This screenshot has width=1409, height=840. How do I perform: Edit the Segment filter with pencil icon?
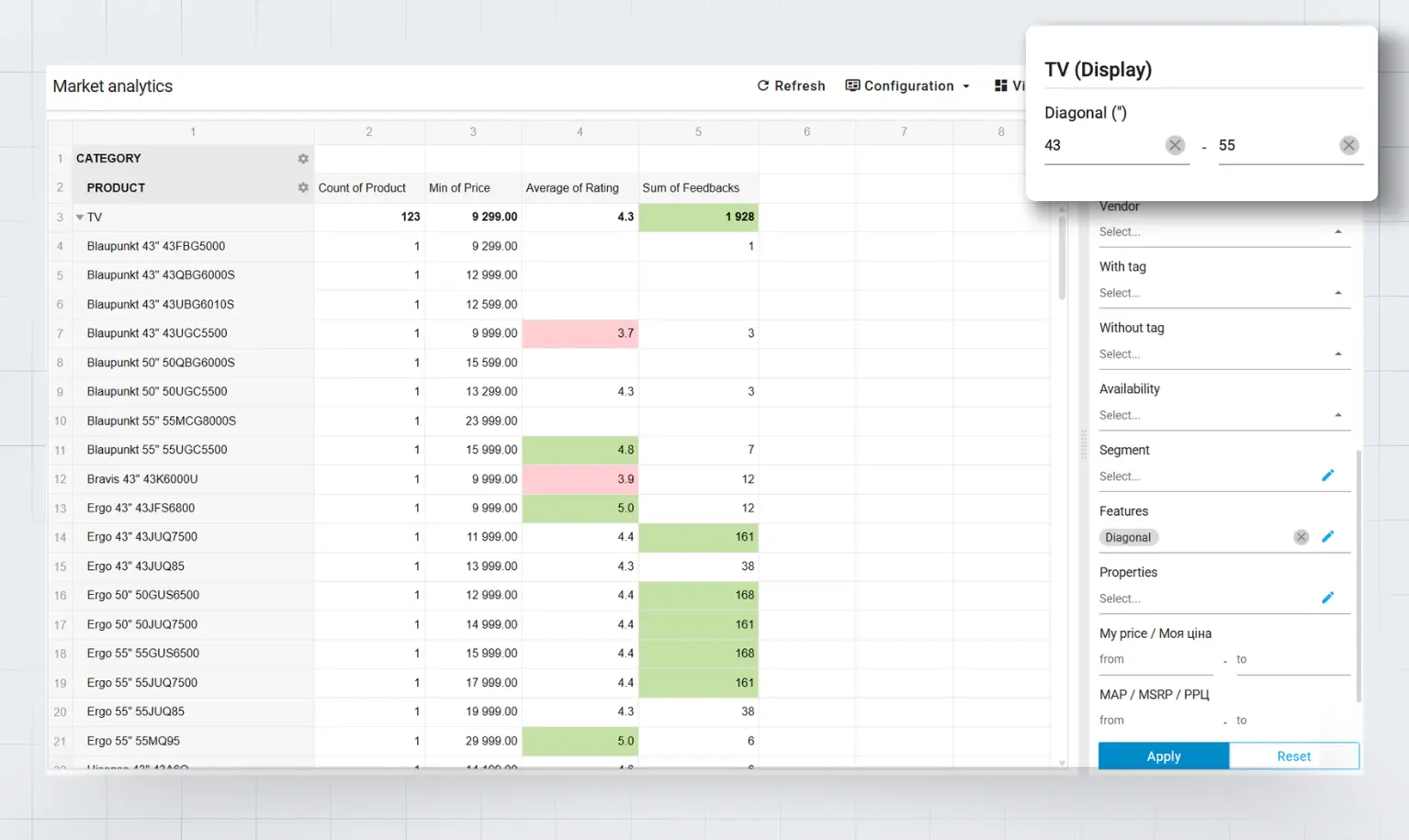tap(1328, 475)
